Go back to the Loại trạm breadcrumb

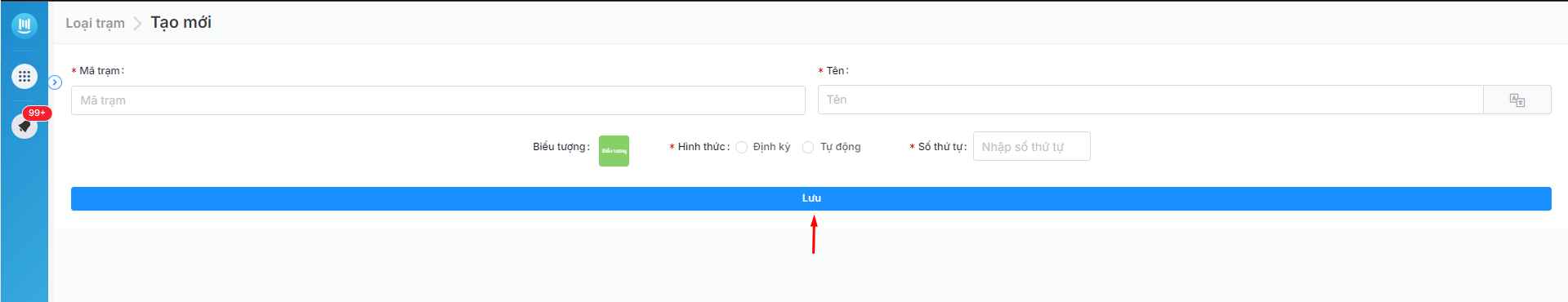pyautogui.click(x=95, y=23)
